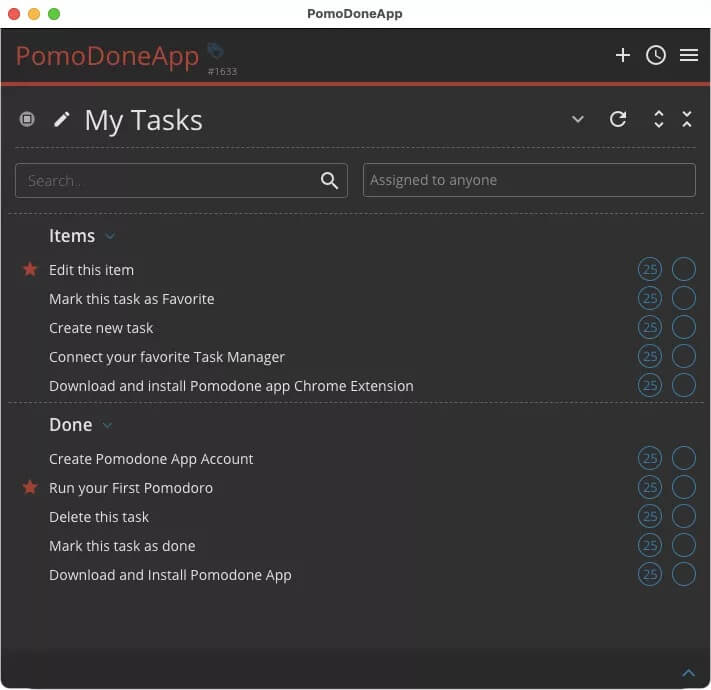This screenshot has height=690, width=711.
Task: Expand all lists with the expand arrows
Action: (x=658, y=119)
